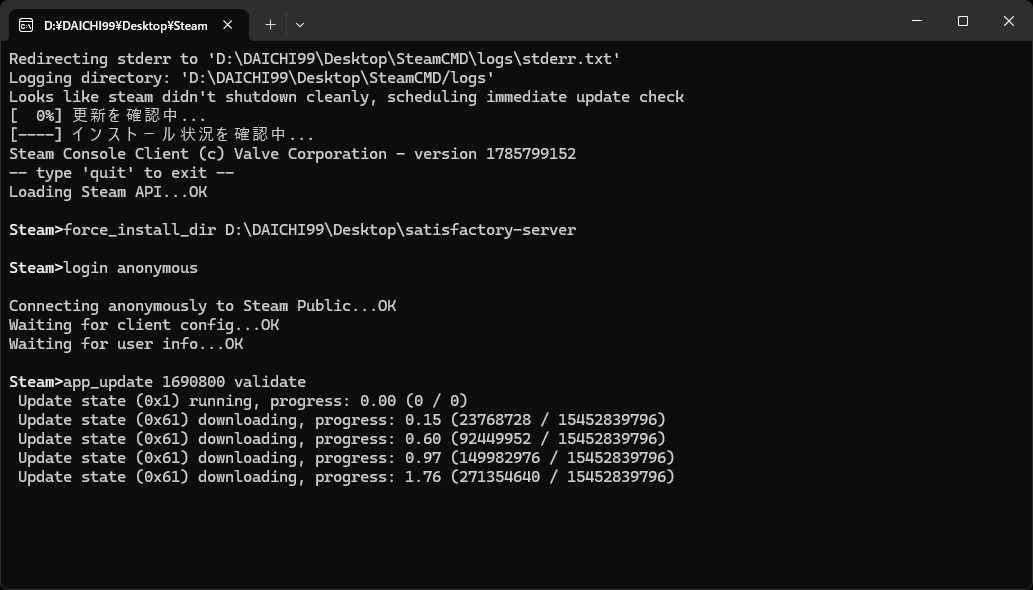Viewport: 1033px width, 590px height.
Task: Click the command prompt icon in tab
Action: click(x=26, y=26)
